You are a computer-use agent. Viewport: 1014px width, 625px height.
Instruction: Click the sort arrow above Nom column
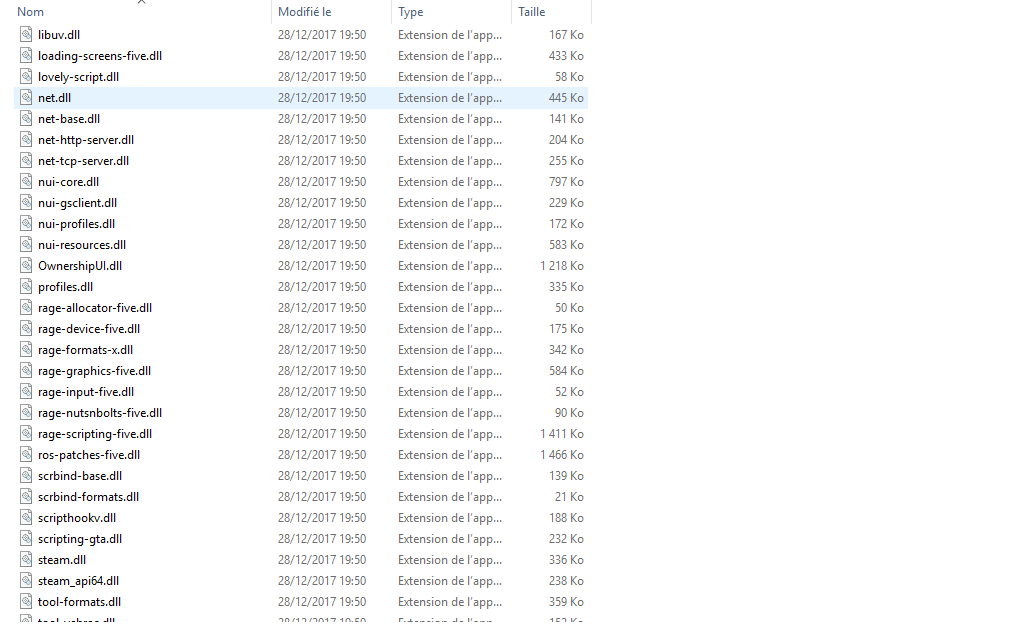[x=142, y=2]
